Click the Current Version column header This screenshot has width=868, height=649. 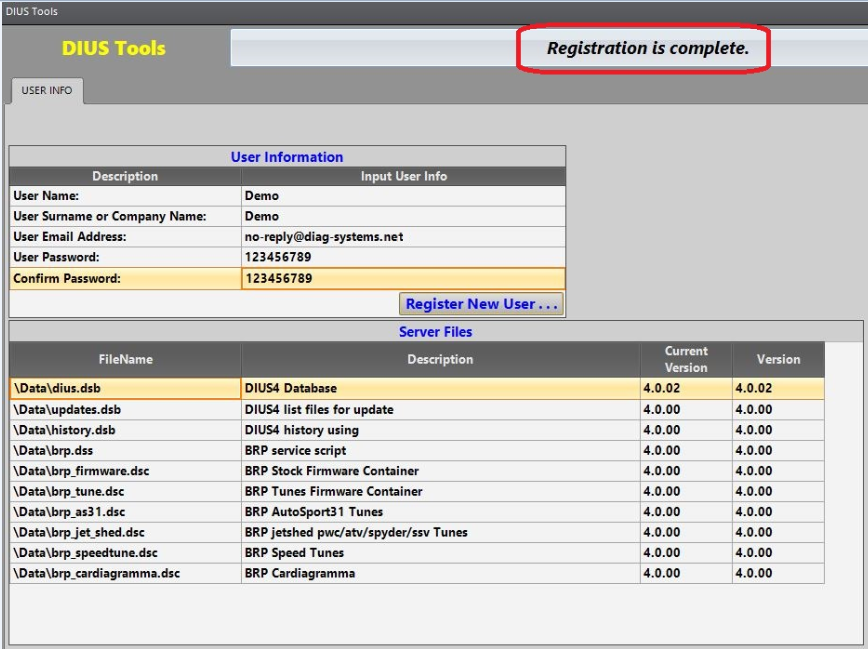pyautogui.click(x=685, y=359)
